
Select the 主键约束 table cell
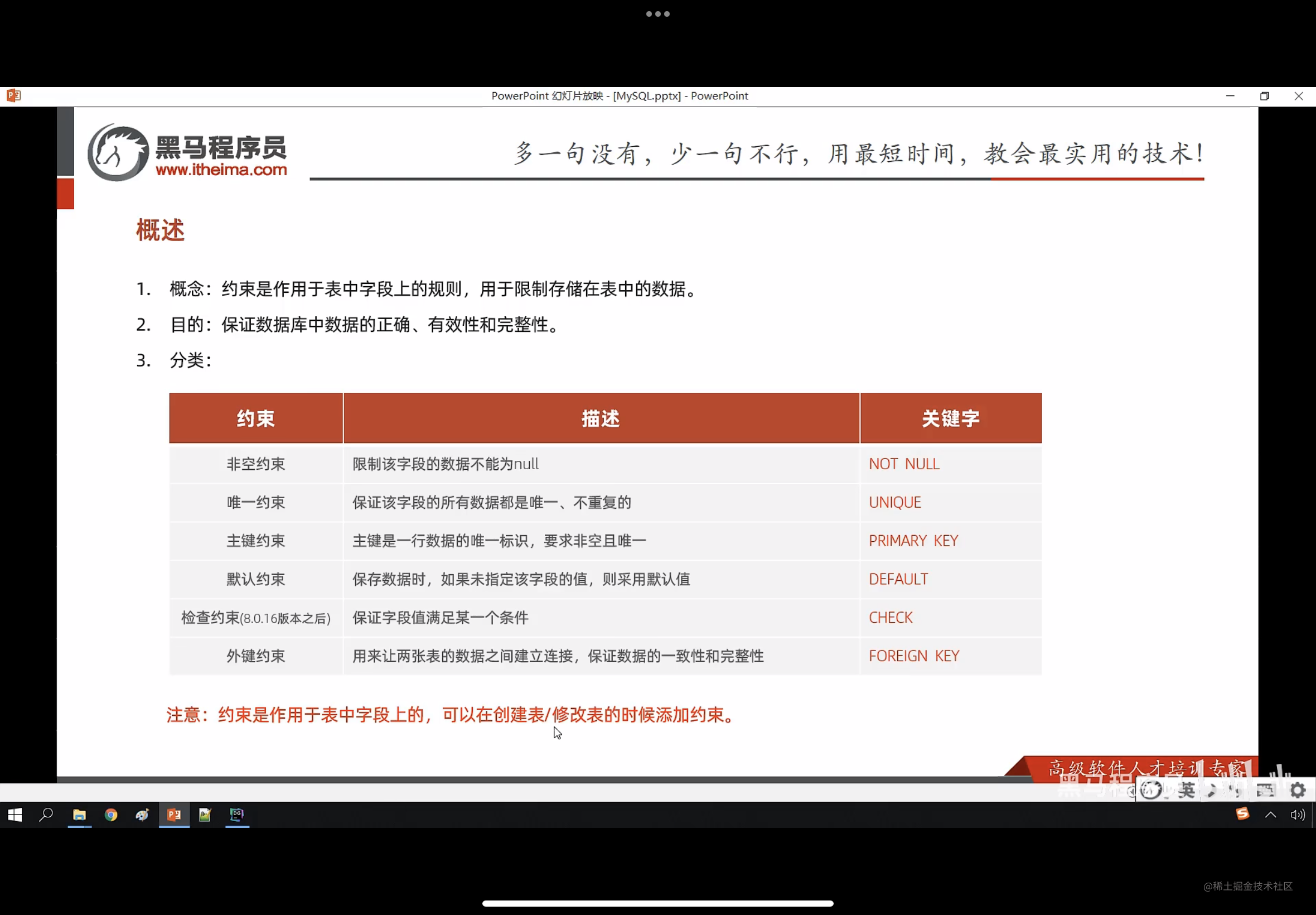255,541
